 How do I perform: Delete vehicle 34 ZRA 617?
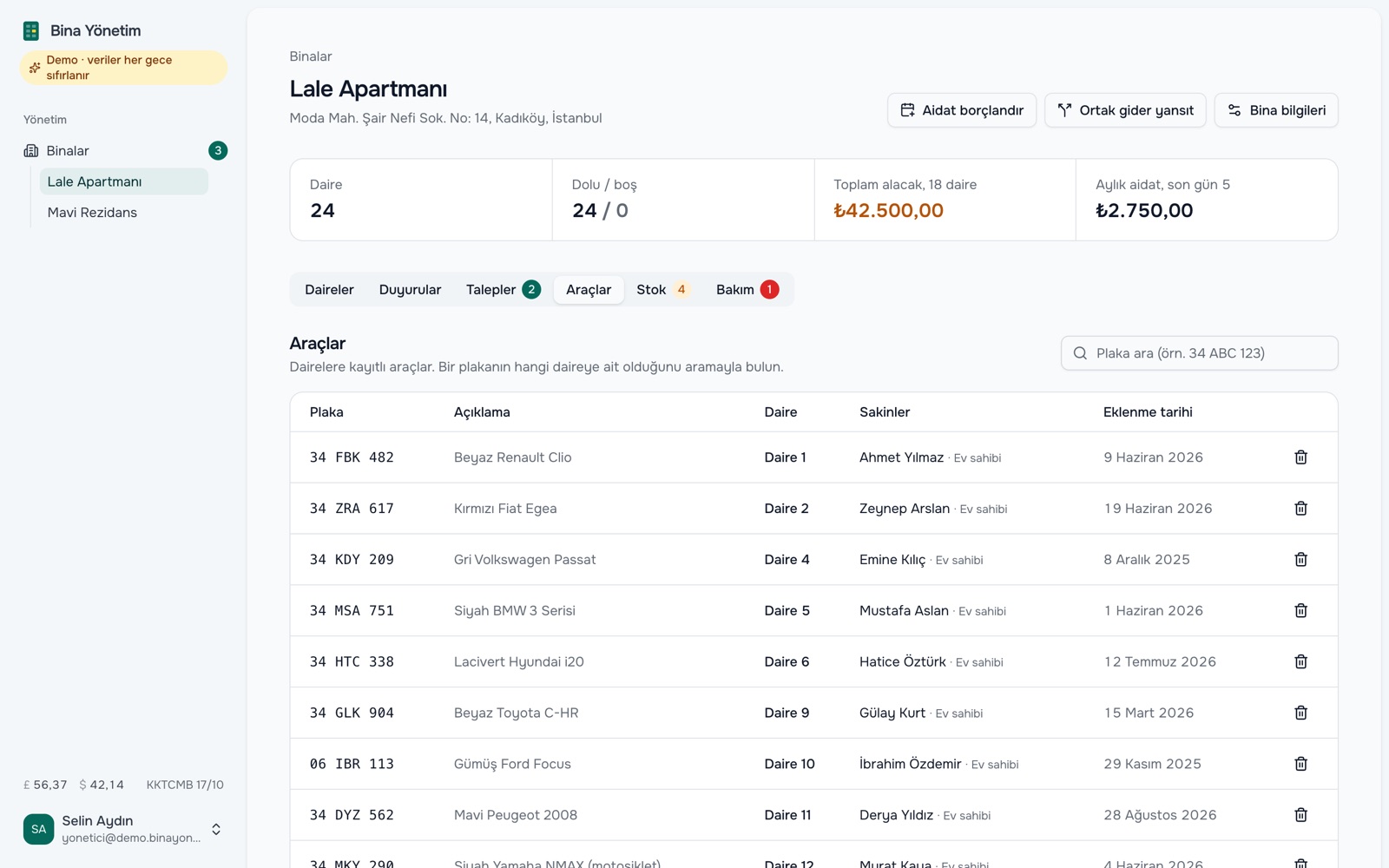[x=1300, y=509]
